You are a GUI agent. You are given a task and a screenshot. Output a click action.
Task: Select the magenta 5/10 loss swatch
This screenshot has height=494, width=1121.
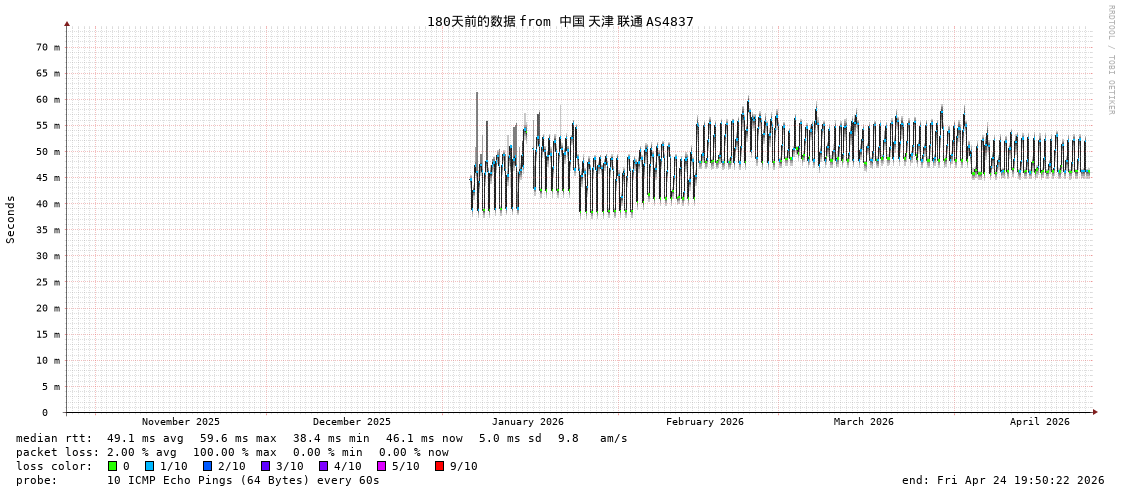382,466
